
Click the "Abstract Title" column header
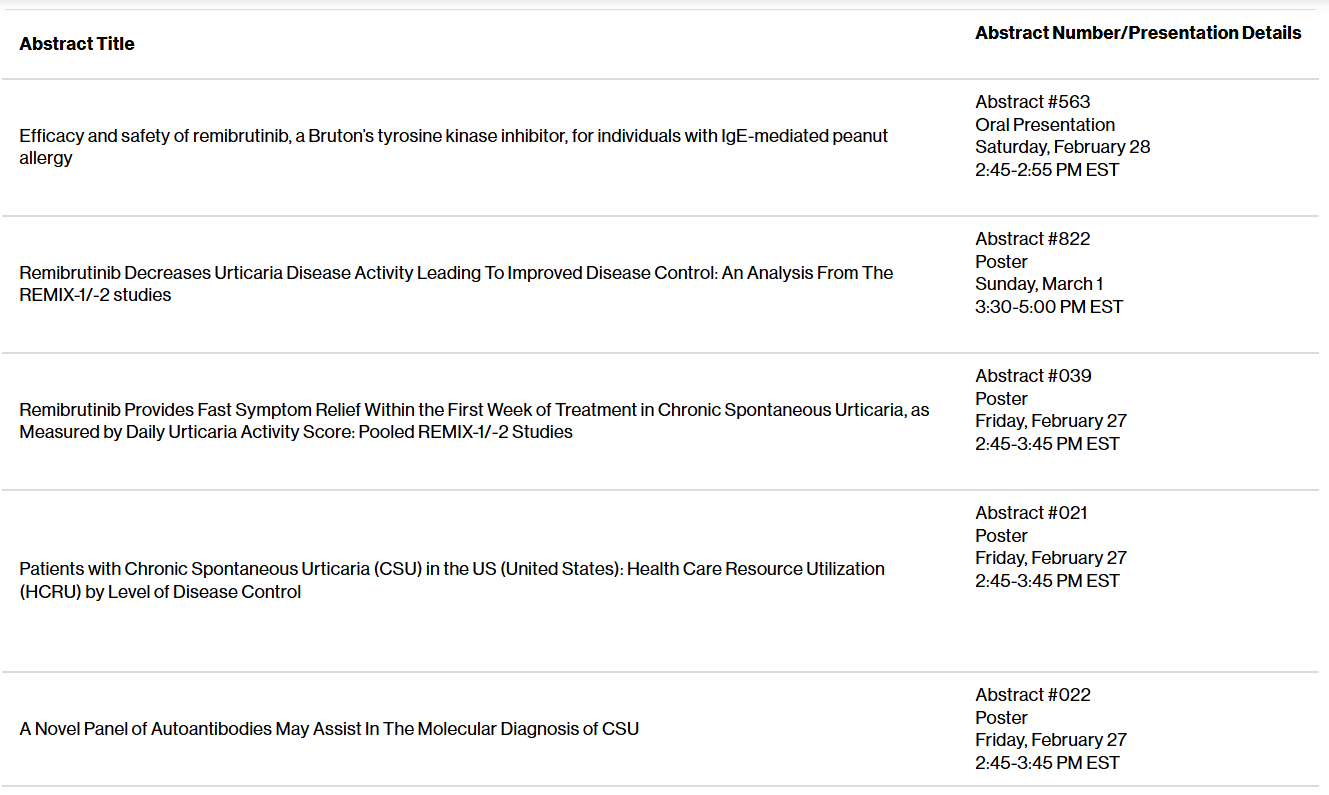tap(77, 44)
